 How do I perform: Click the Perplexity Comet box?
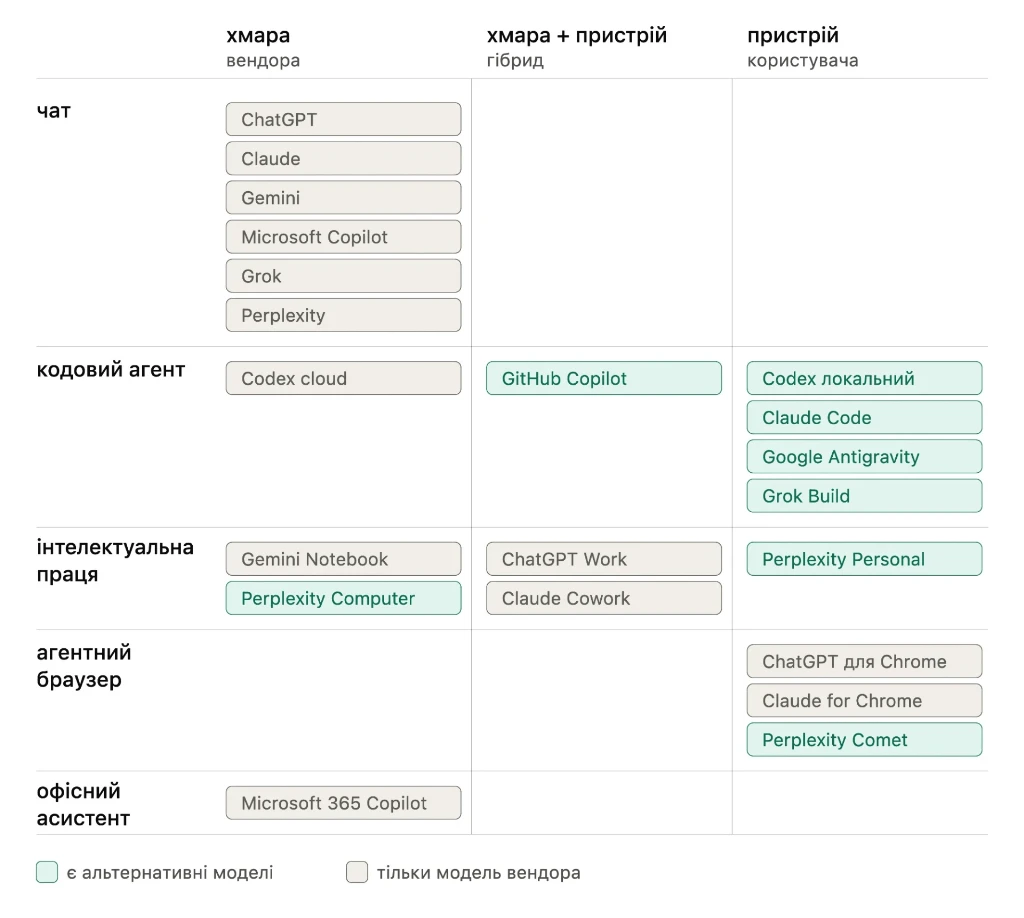[x=865, y=740]
